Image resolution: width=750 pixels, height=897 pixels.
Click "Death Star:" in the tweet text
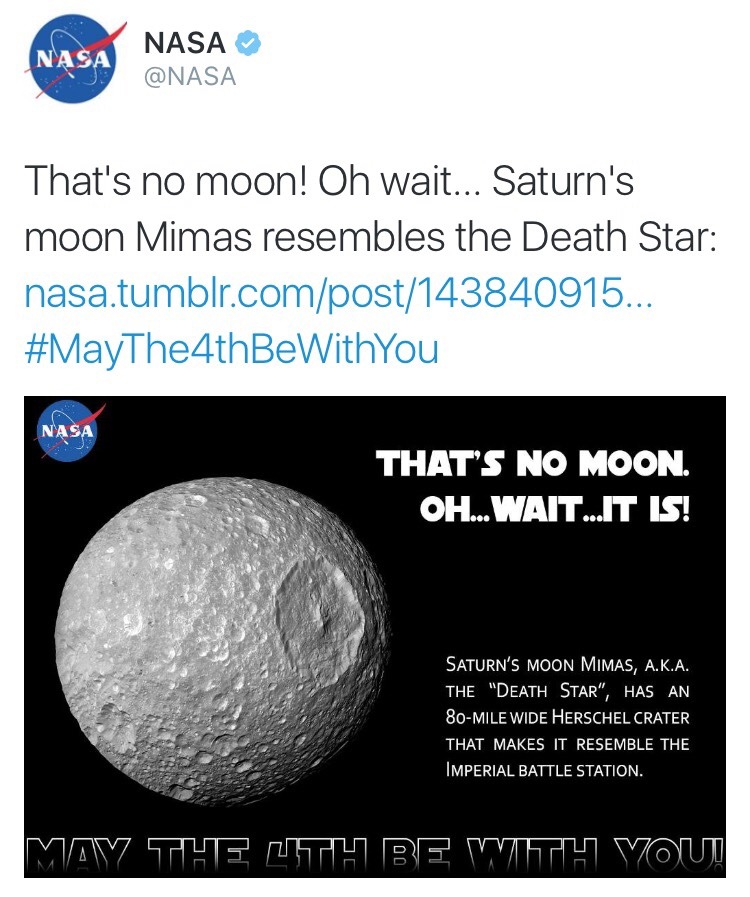pyautogui.click(x=631, y=238)
